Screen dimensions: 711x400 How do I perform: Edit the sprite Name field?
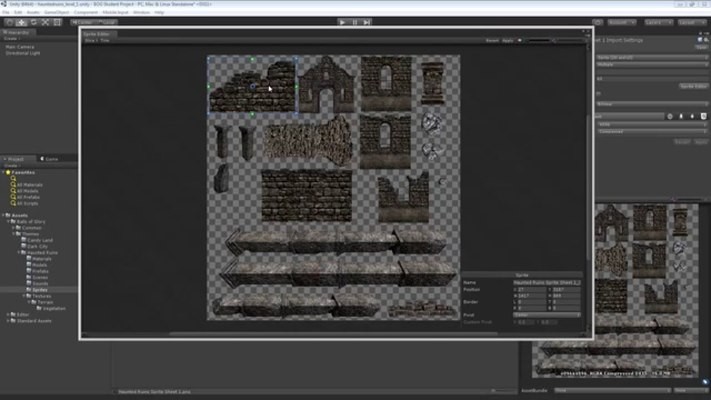tap(547, 283)
